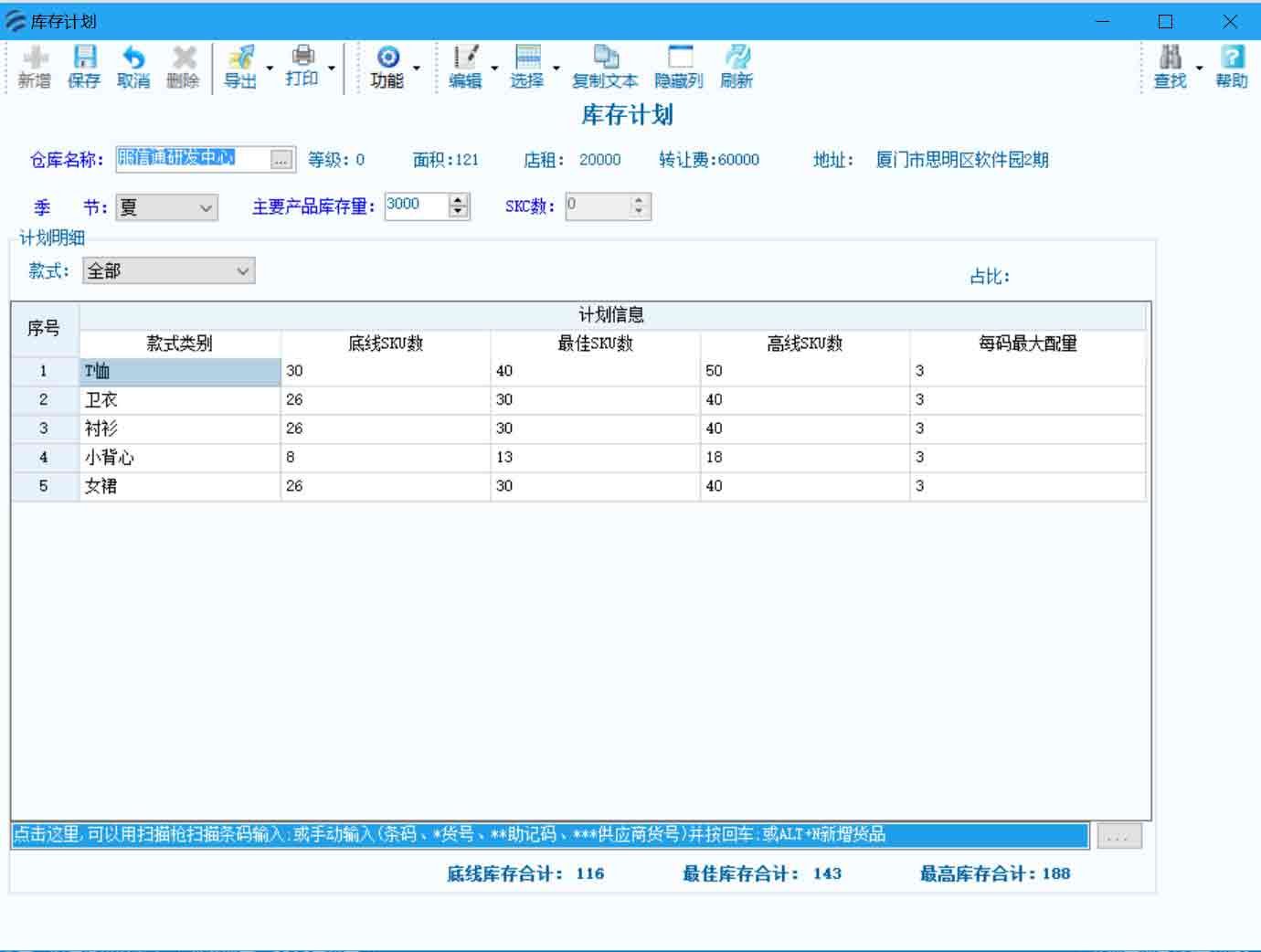Click the 隐藏列 (hide columns) icon
Screen dimensions: 1261x952
[679, 67]
